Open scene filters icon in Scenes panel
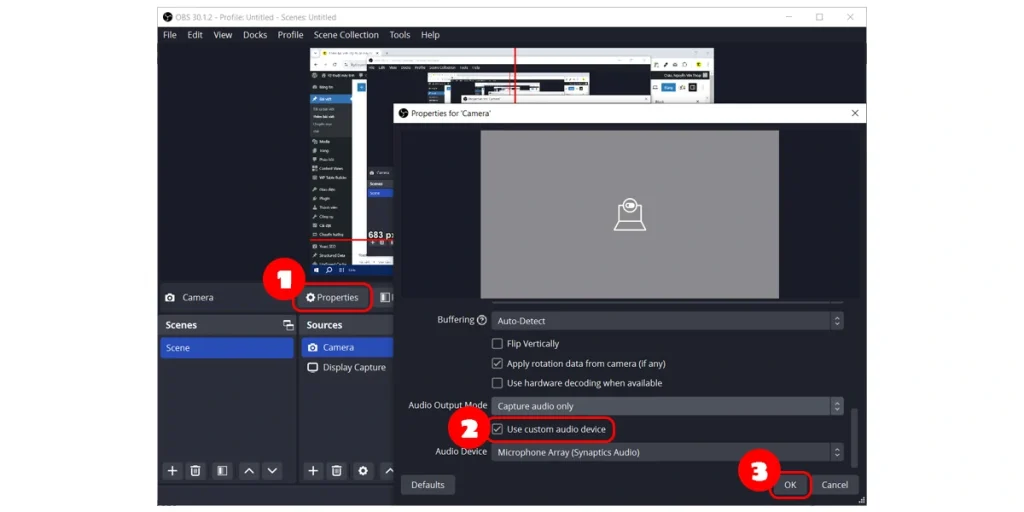 pyautogui.click(x=222, y=471)
